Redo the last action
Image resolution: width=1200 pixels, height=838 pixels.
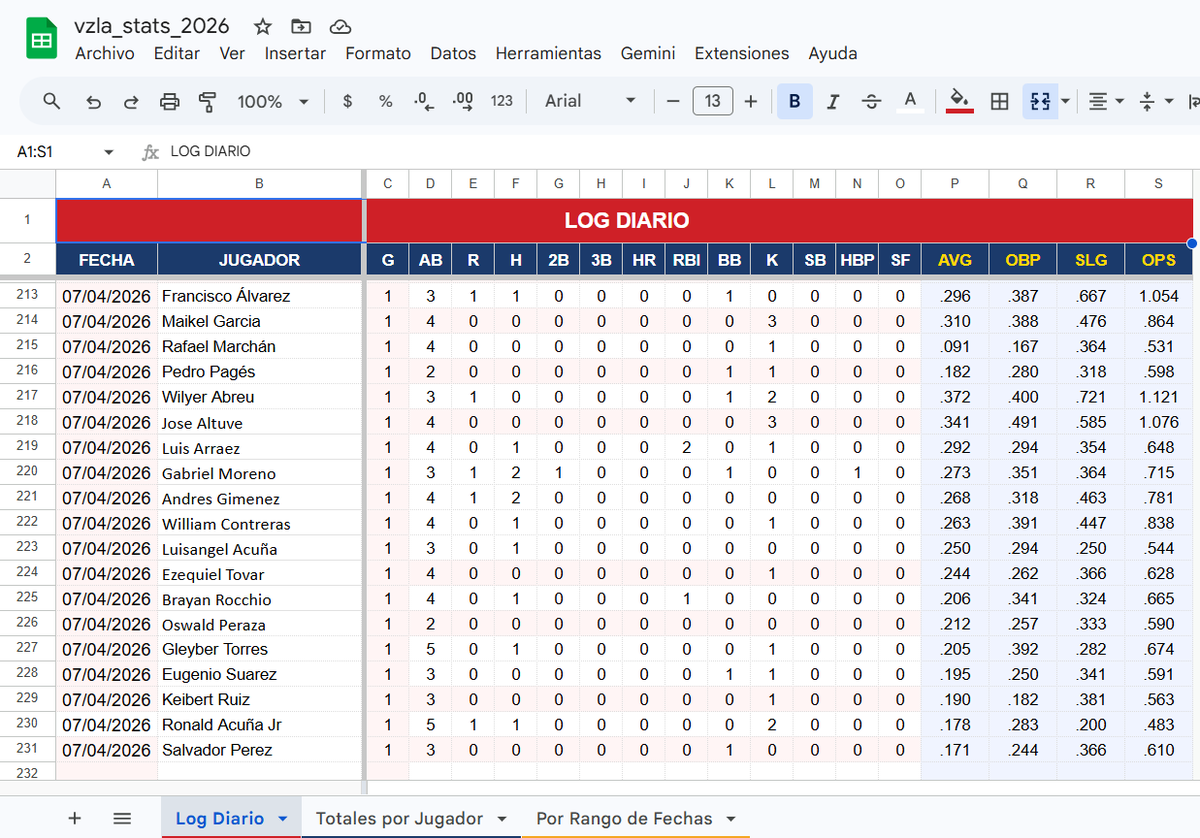click(131, 101)
